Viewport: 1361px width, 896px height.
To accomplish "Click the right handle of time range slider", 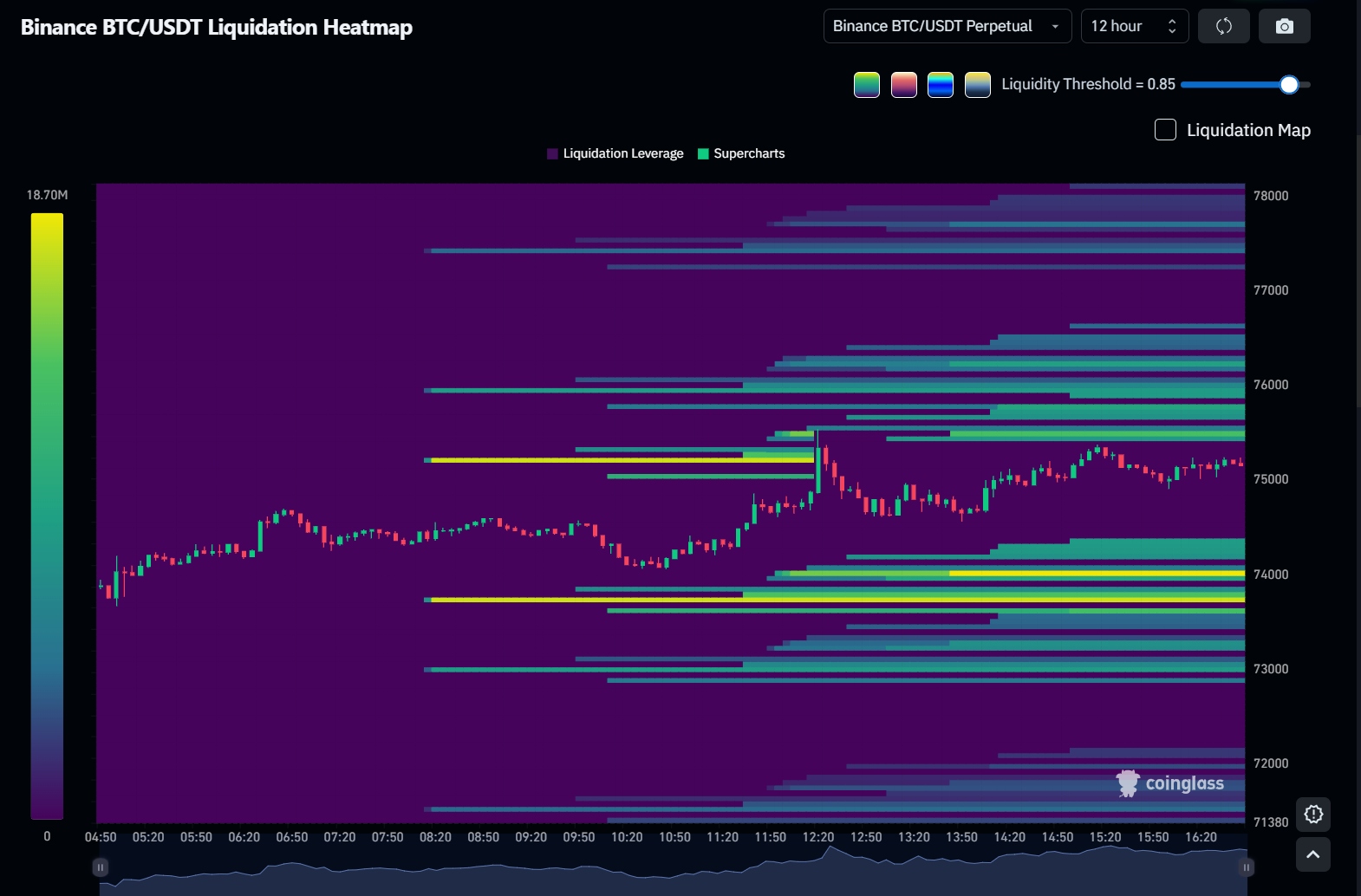I will (1247, 867).
